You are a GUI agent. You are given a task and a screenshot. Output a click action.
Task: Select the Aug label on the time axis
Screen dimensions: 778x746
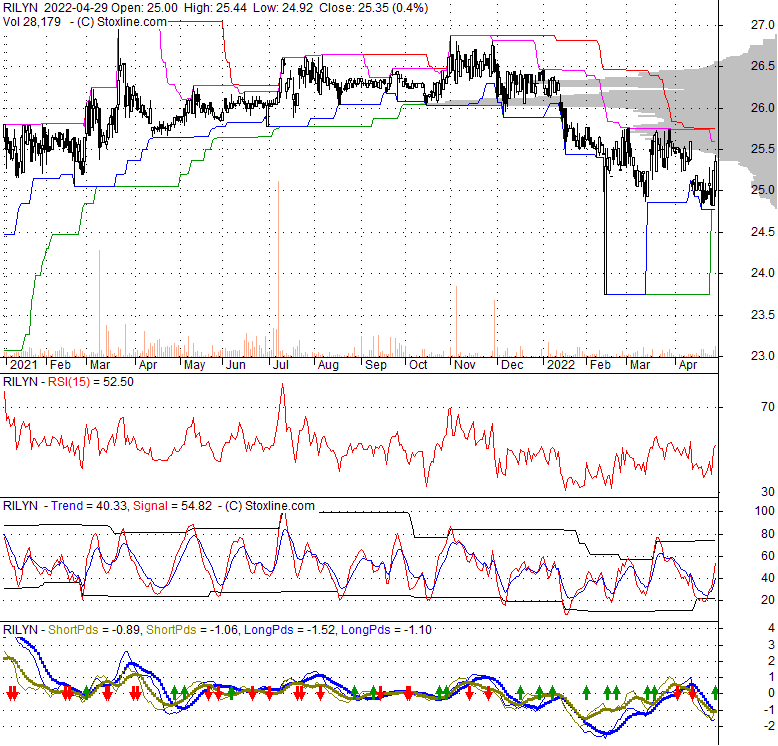(328, 365)
